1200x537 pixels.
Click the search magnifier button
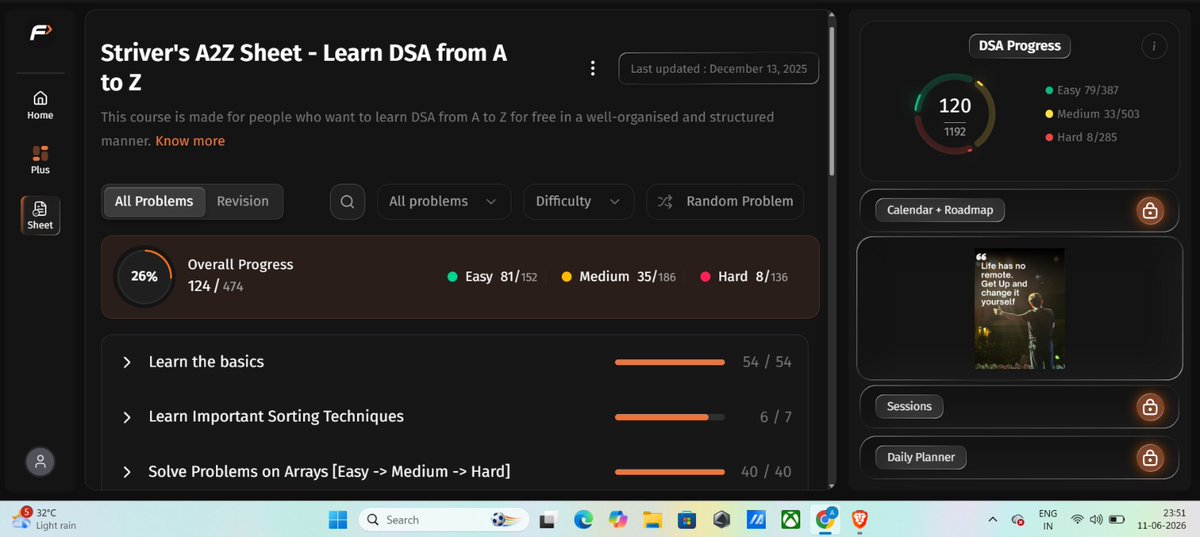pos(347,201)
